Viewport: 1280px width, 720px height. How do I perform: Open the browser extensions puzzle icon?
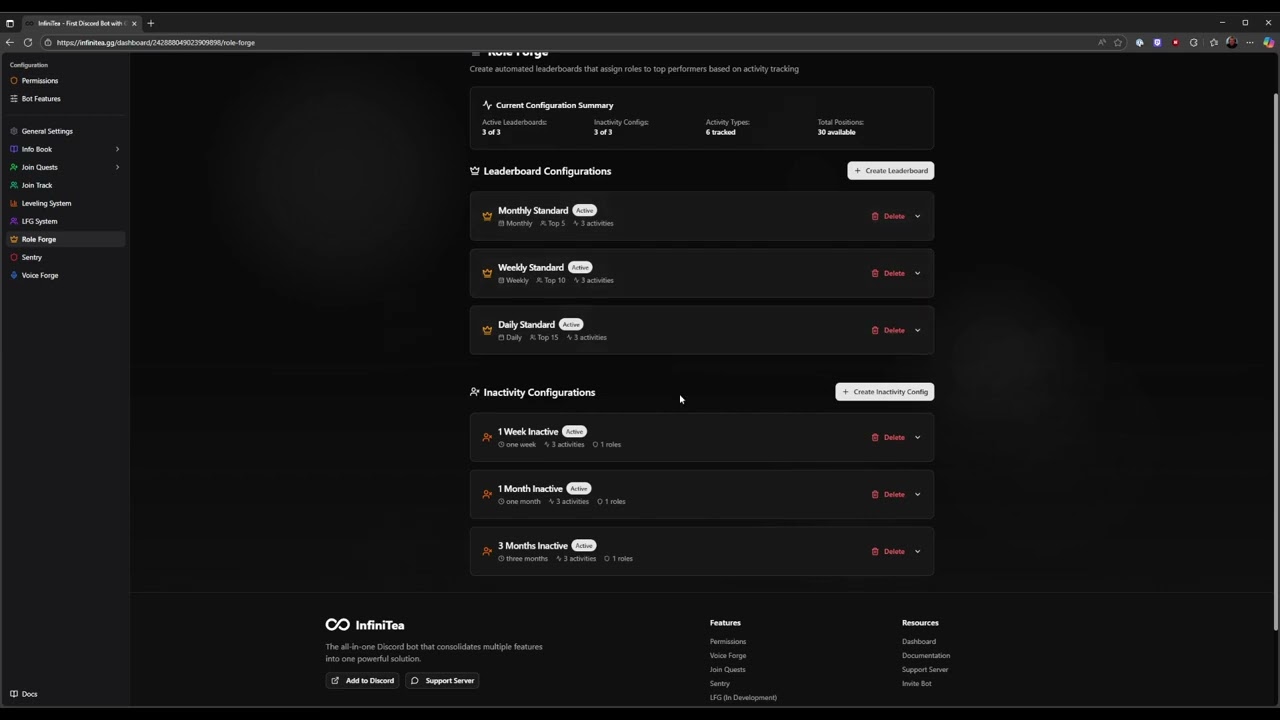1194,43
